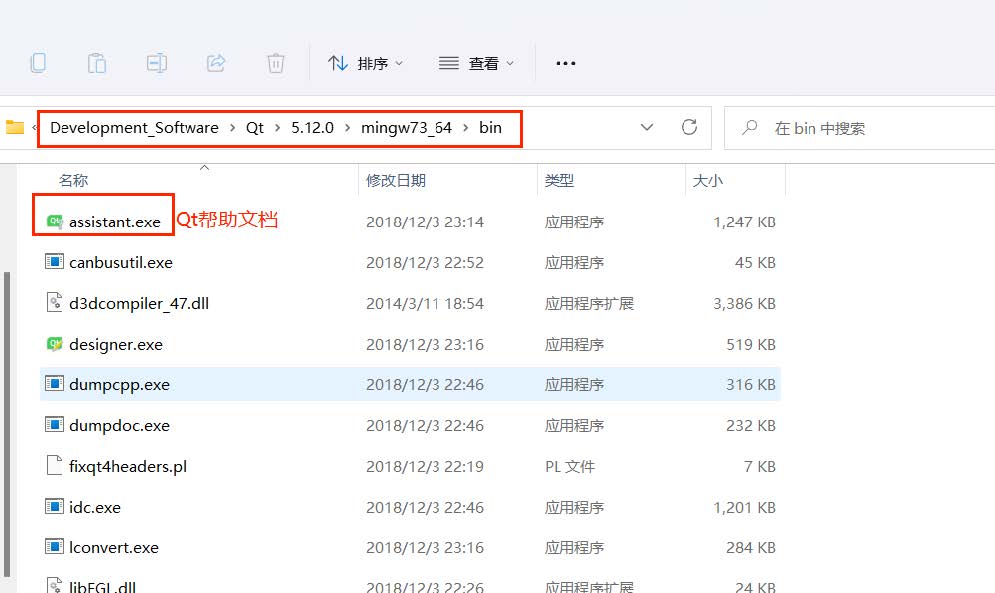The width and height of the screenshot is (995, 593).
Task: Open the three-dots more options menu
Action: tap(565, 63)
